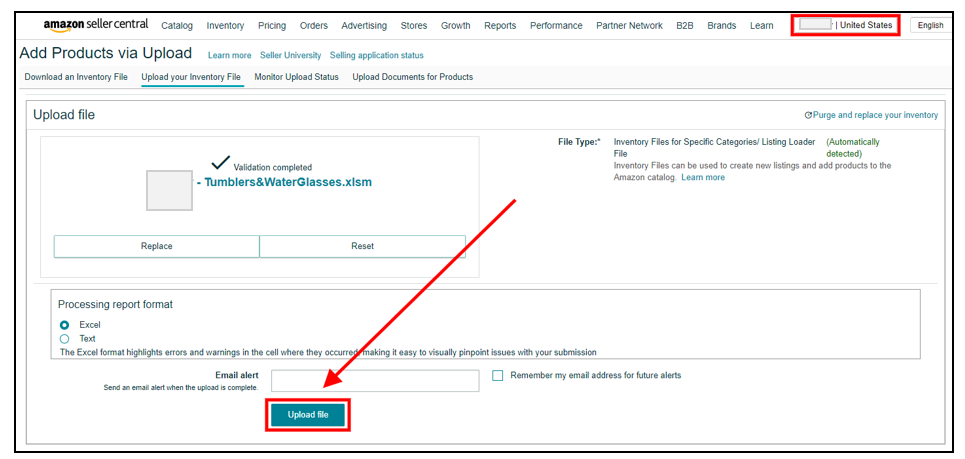
Task: Open the Advertising menu
Action: click(x=364, y=25)
